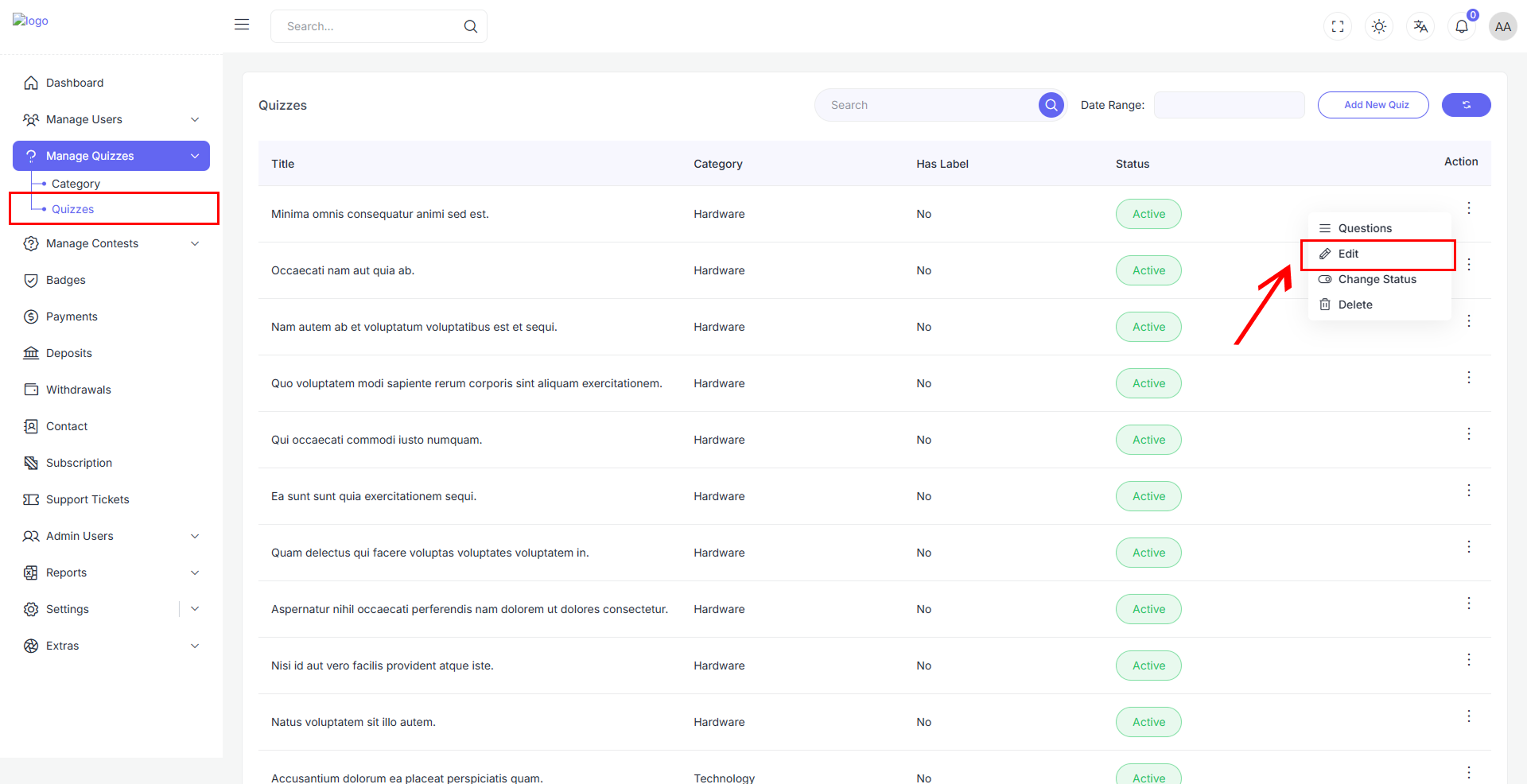Choose Questions from the action popup
This screenshot has height=784, width=1527.
[1380, 228]
